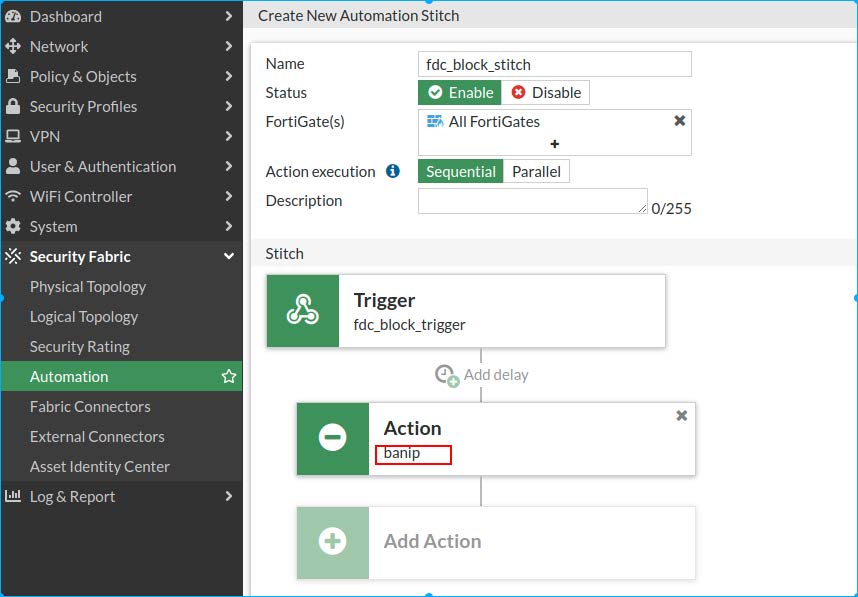Viewport: 858px width, 597px height.
Task: Click the Add Action plus icon
Action: tap(333, 542)
